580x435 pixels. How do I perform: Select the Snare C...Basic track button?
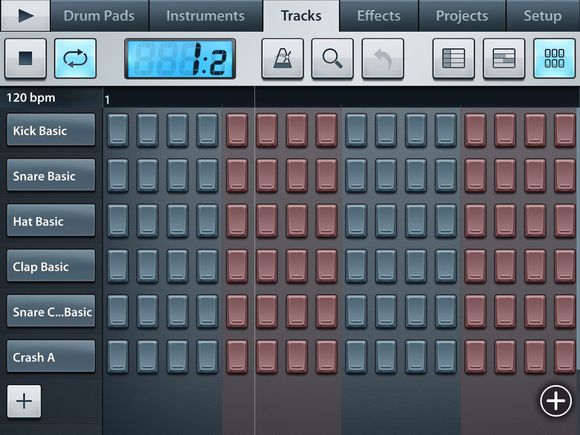coord(51,311)
